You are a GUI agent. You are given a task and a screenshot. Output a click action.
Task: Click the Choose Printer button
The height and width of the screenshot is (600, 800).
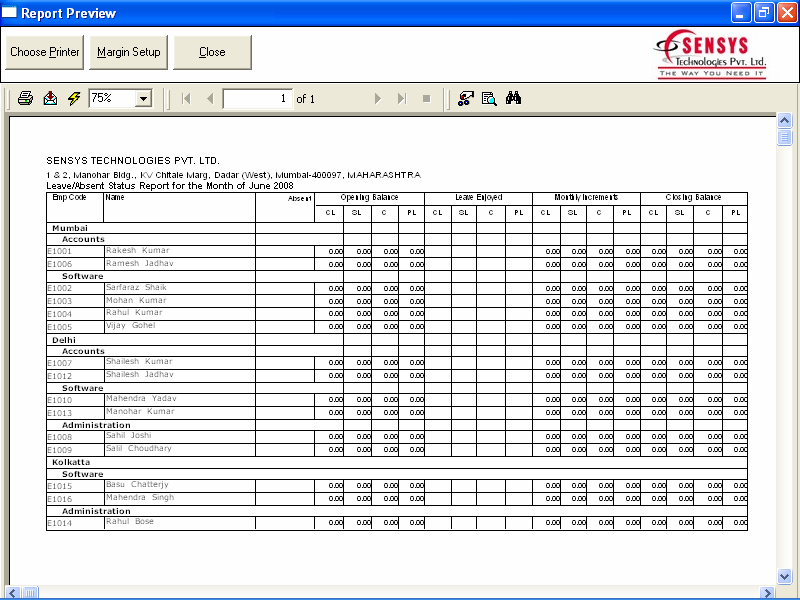pyautogui.click(x=44, y=52)
